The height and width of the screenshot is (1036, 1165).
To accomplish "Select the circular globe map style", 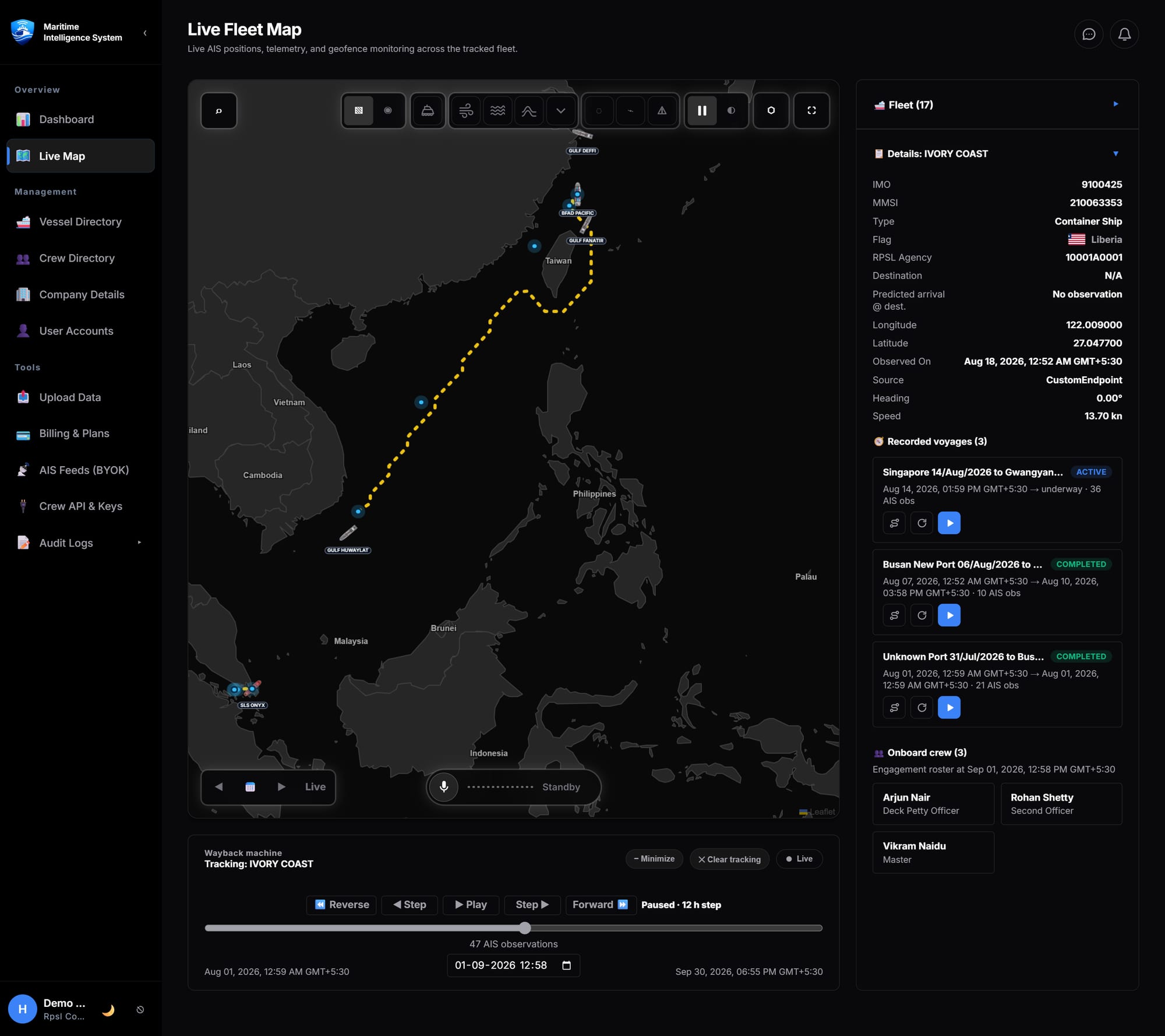I will tap(388, 111).
